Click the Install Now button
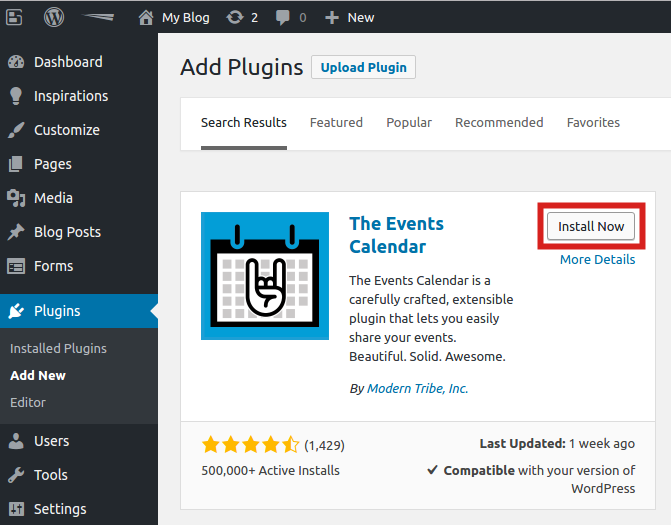Viewport: 671px width, 525px height. pyautogui.click(x=591, y=227)
